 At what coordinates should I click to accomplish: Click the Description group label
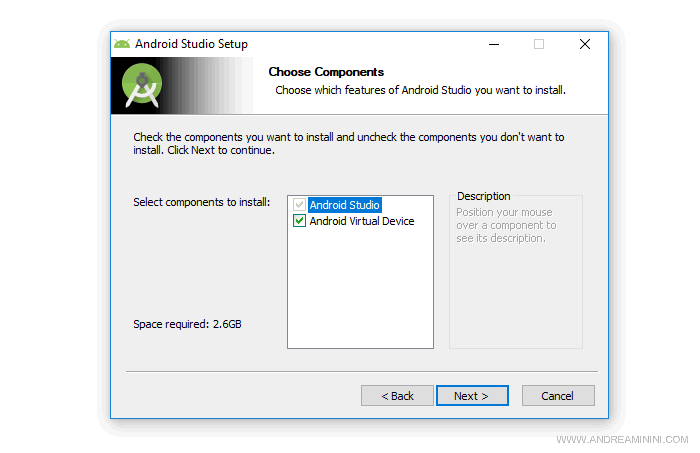[x=483, y=196]
